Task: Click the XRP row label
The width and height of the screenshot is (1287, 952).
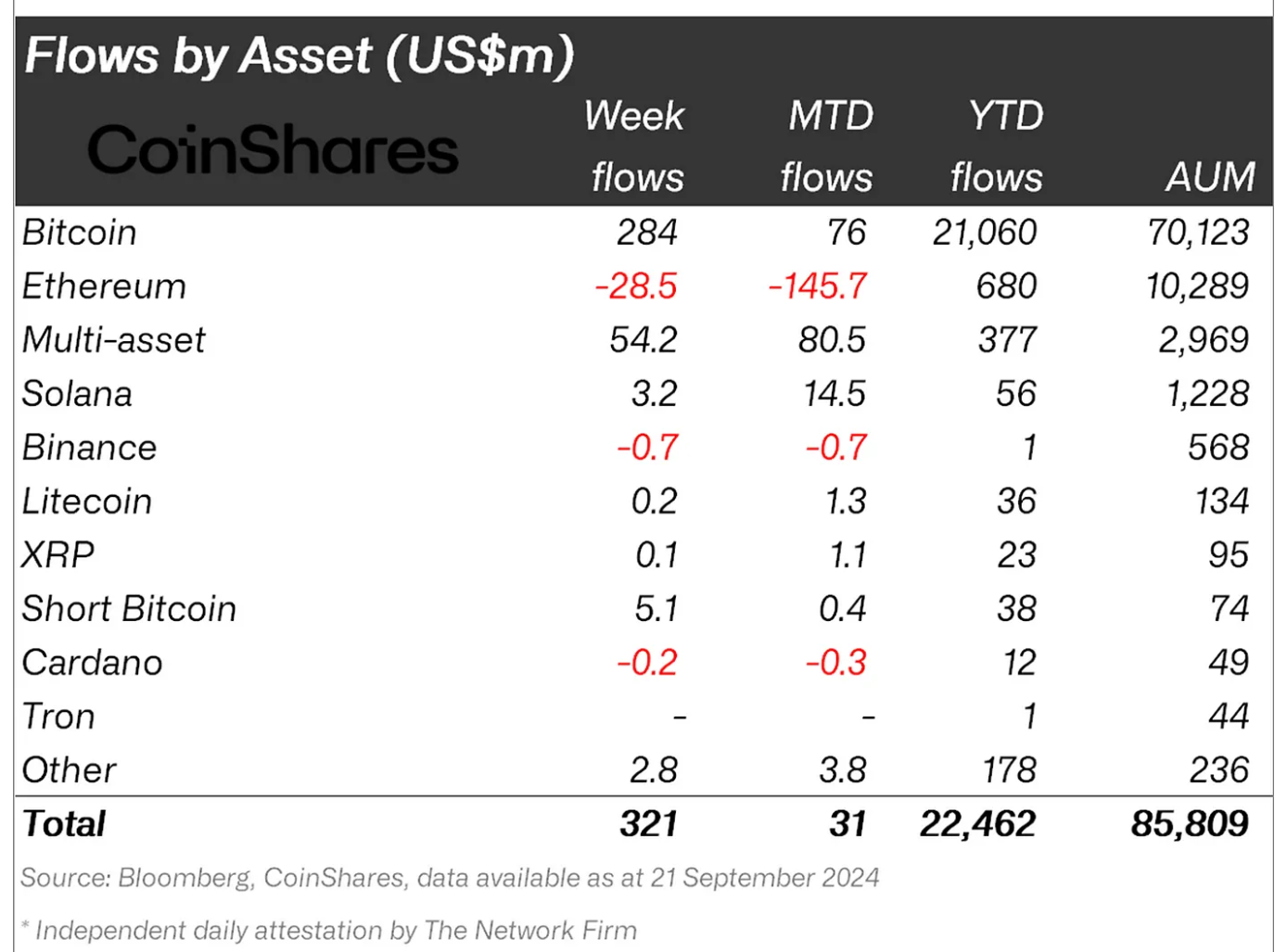Action: (x=57, y=554)
